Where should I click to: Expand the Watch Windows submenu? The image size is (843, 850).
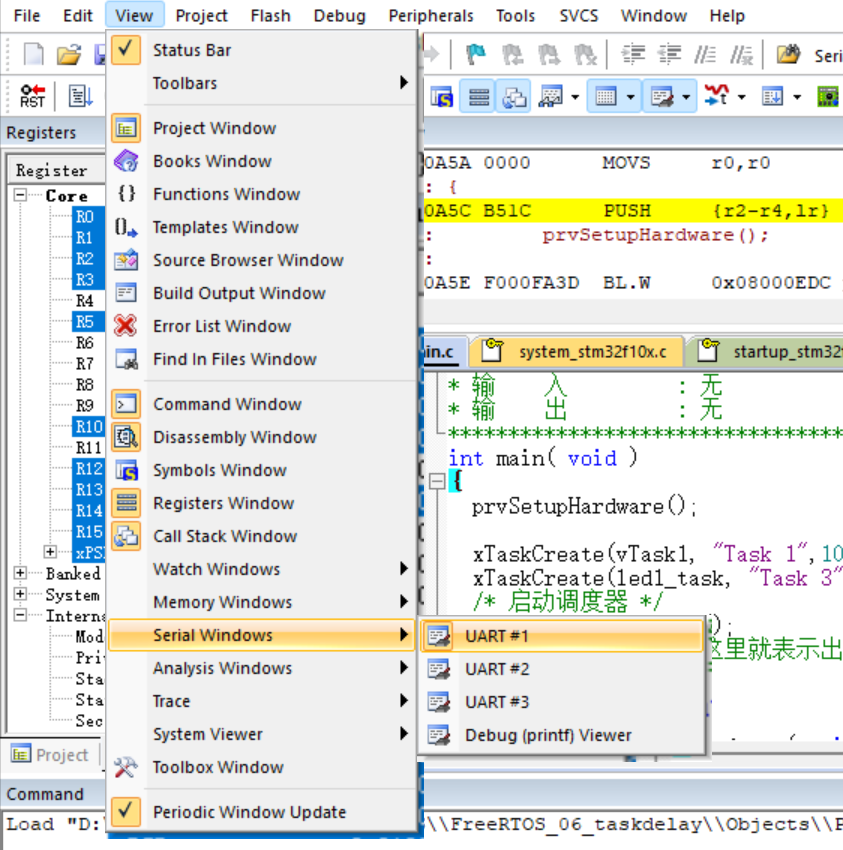[x=262, y=569]
